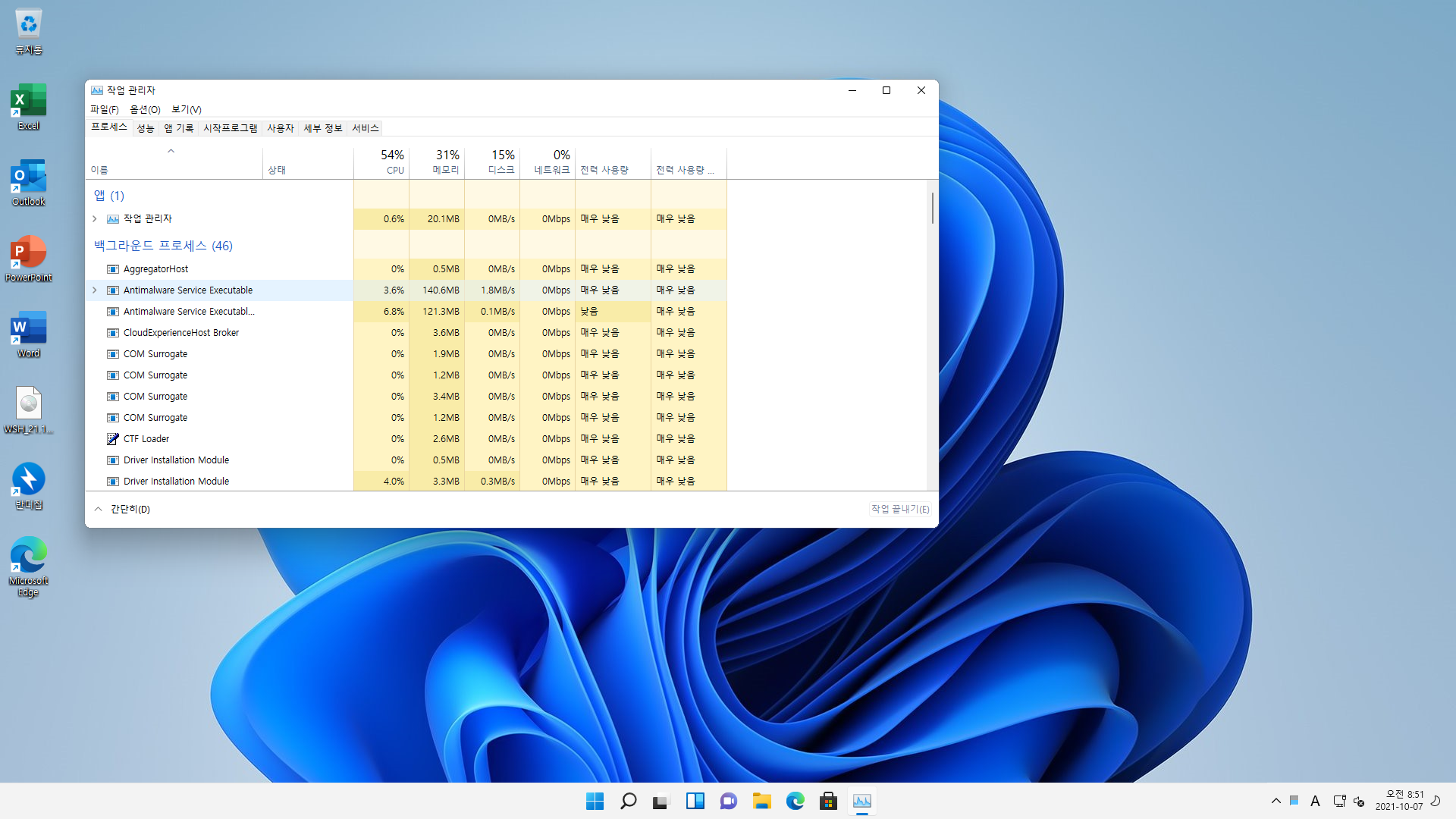Select COM Surrogate with 3.4MB memory
Screen dimensions: 1456x819
point(406,397)
